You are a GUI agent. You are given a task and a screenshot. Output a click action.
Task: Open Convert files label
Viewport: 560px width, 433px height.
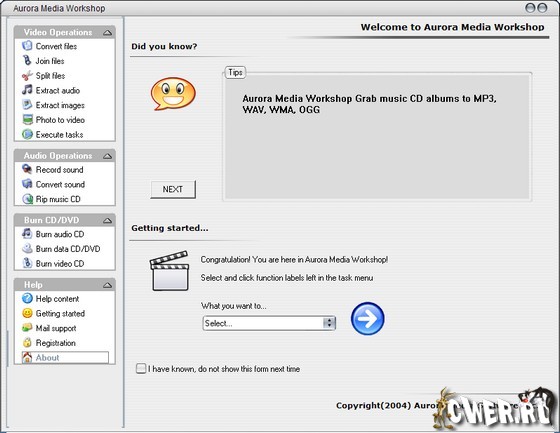point(56,46)
